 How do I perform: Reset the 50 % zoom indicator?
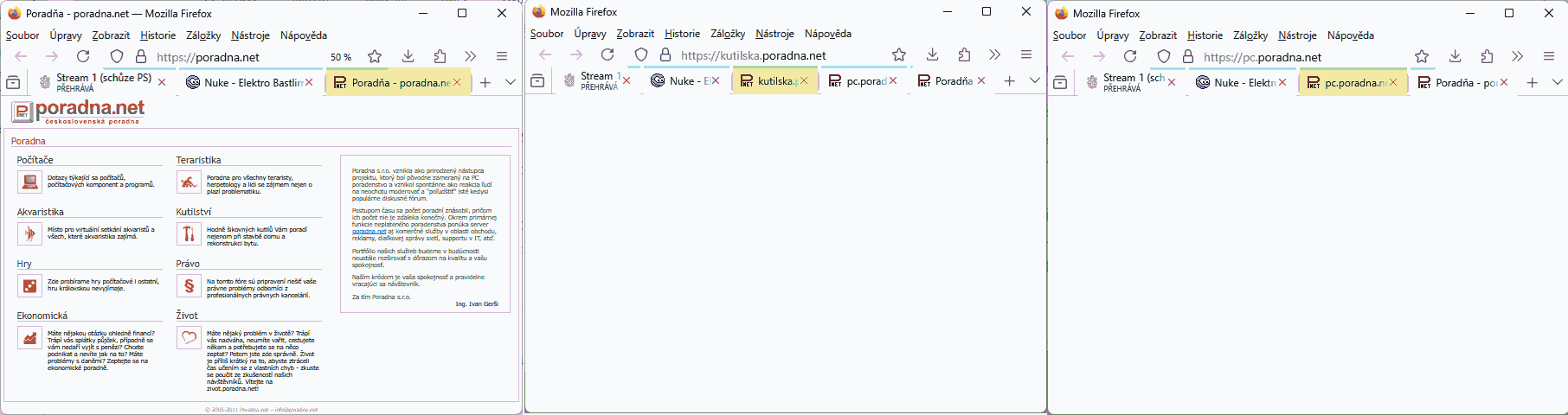(x=341, y=57)
